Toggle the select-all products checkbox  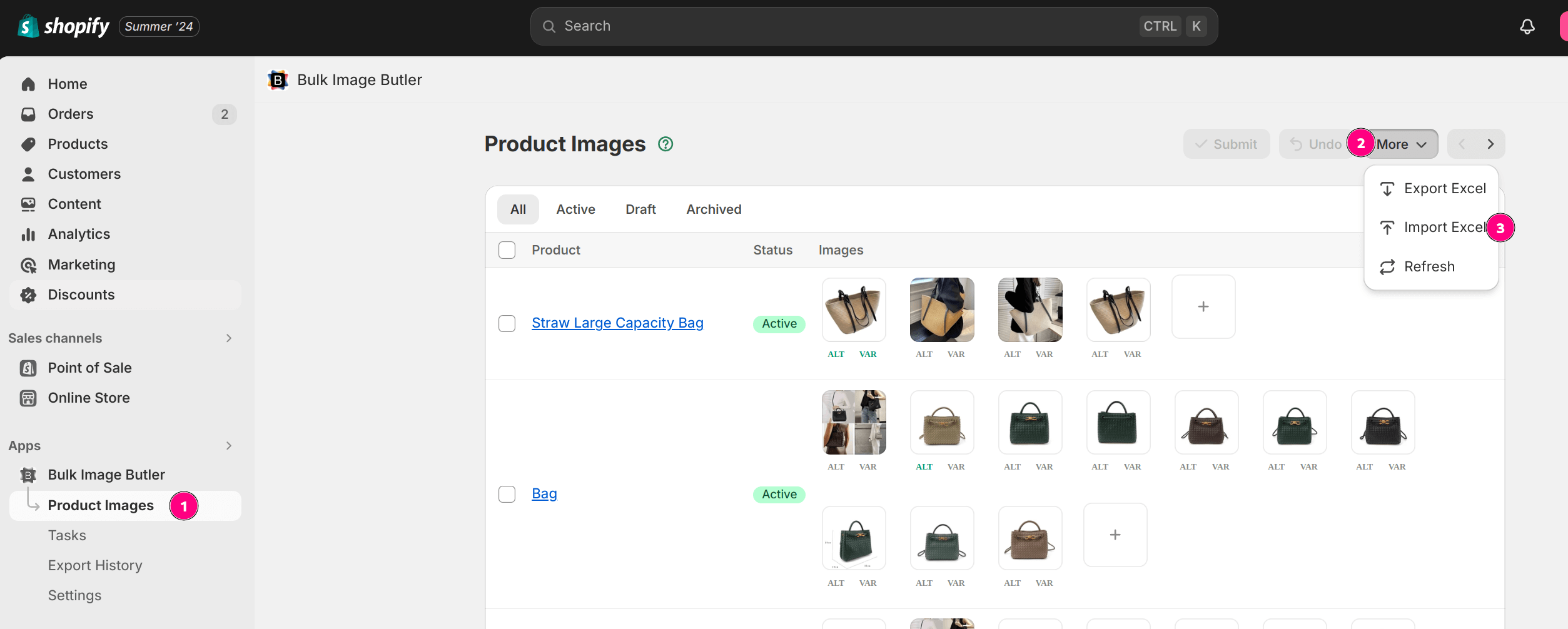coord(507,250)
